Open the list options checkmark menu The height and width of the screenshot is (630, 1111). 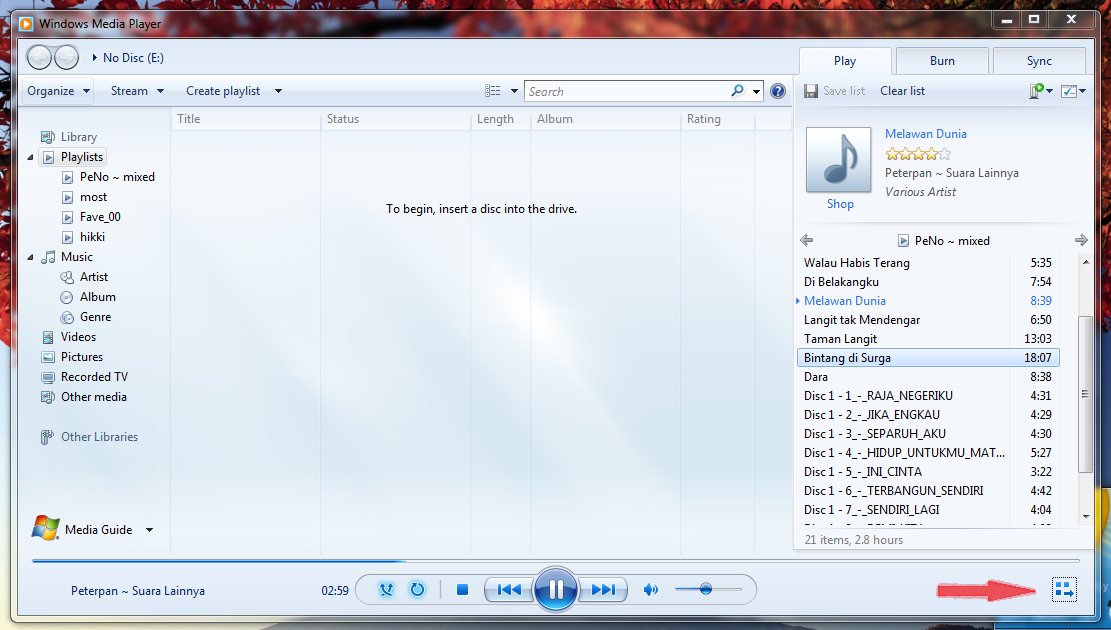click(1073, 91)
